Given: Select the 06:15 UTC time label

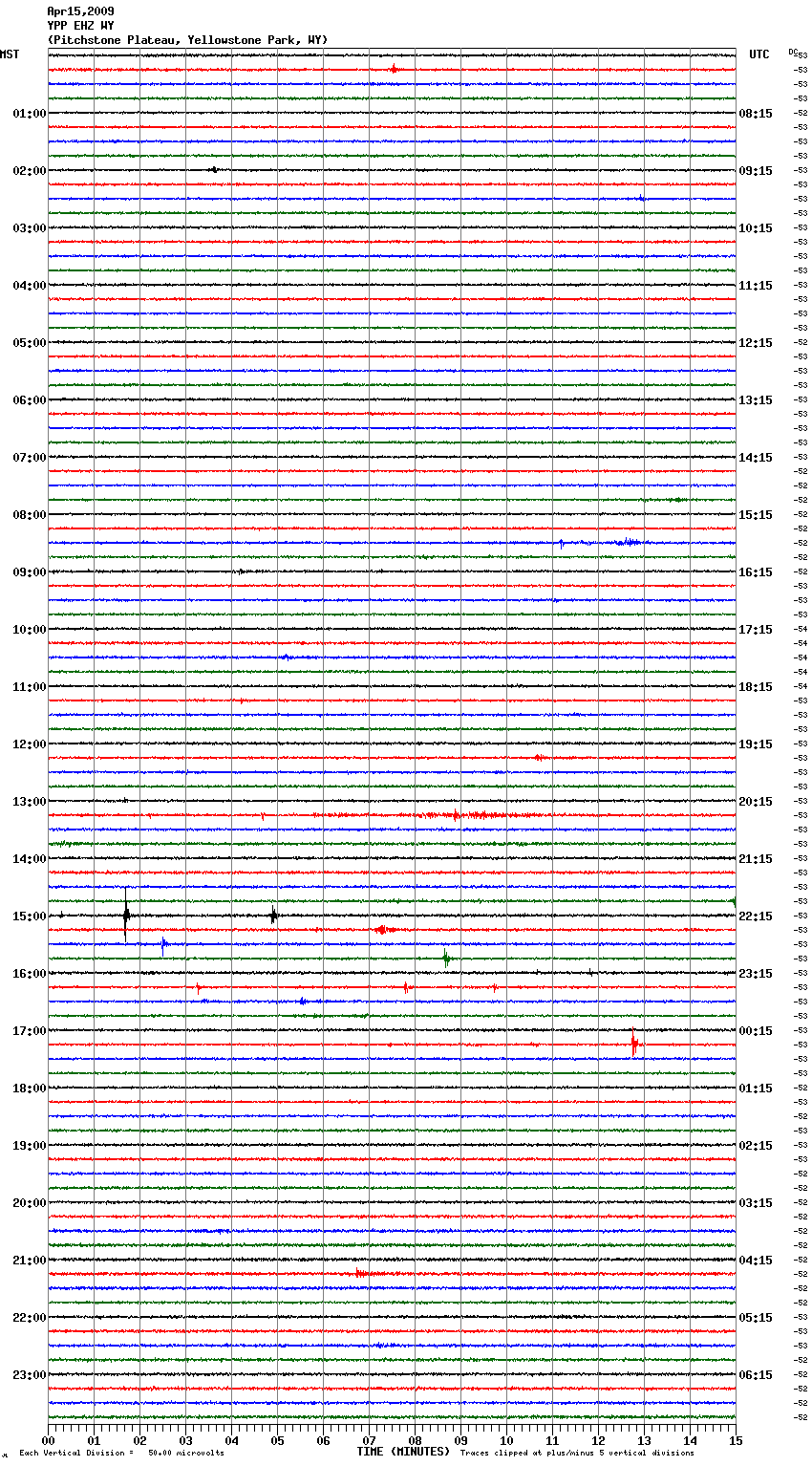Looking at the screenshot, I should (756, 1375).
